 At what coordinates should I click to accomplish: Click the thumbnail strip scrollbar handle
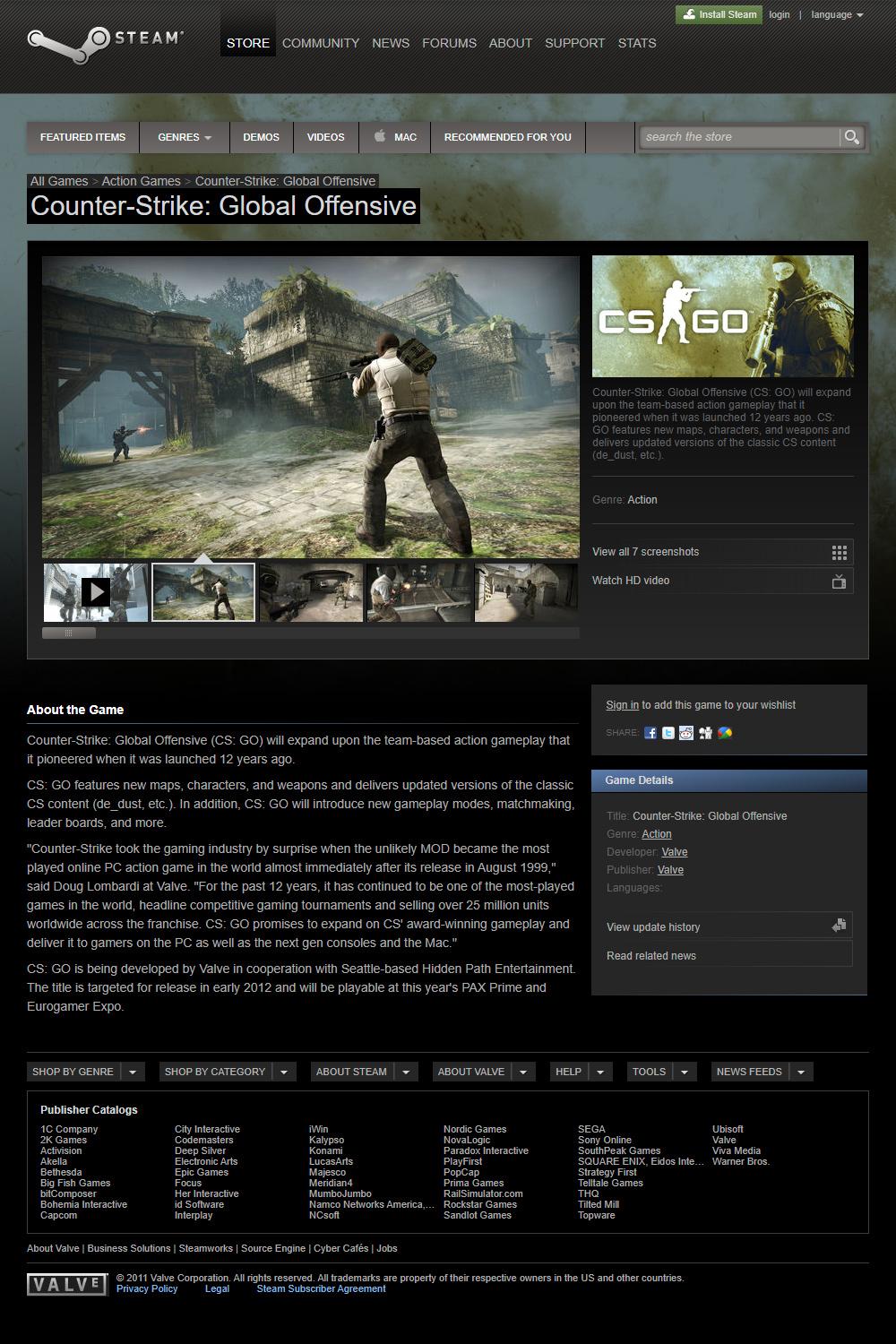coord(69,633)
